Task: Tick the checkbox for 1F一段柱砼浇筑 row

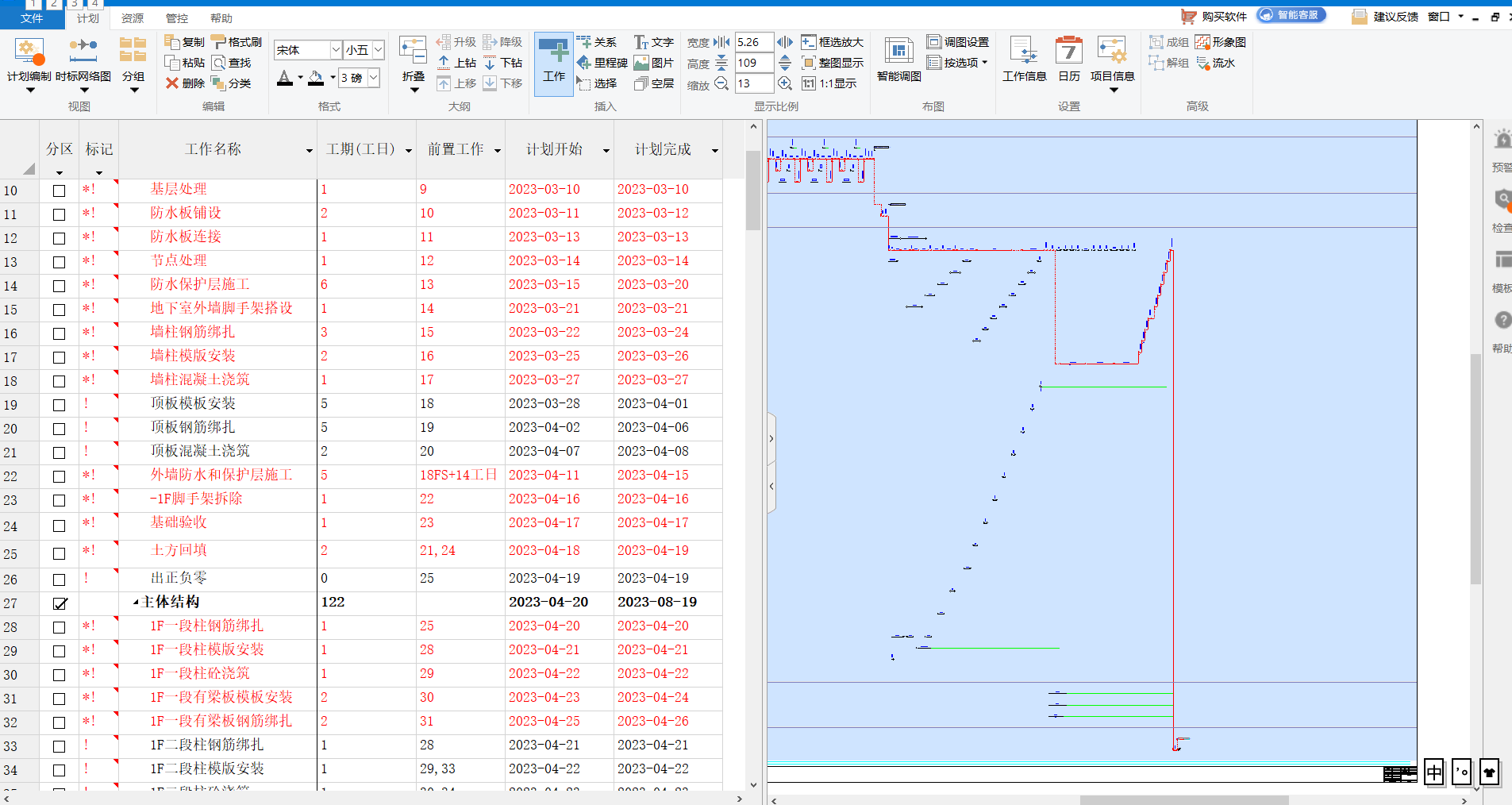Action: [x=59, y=675]
